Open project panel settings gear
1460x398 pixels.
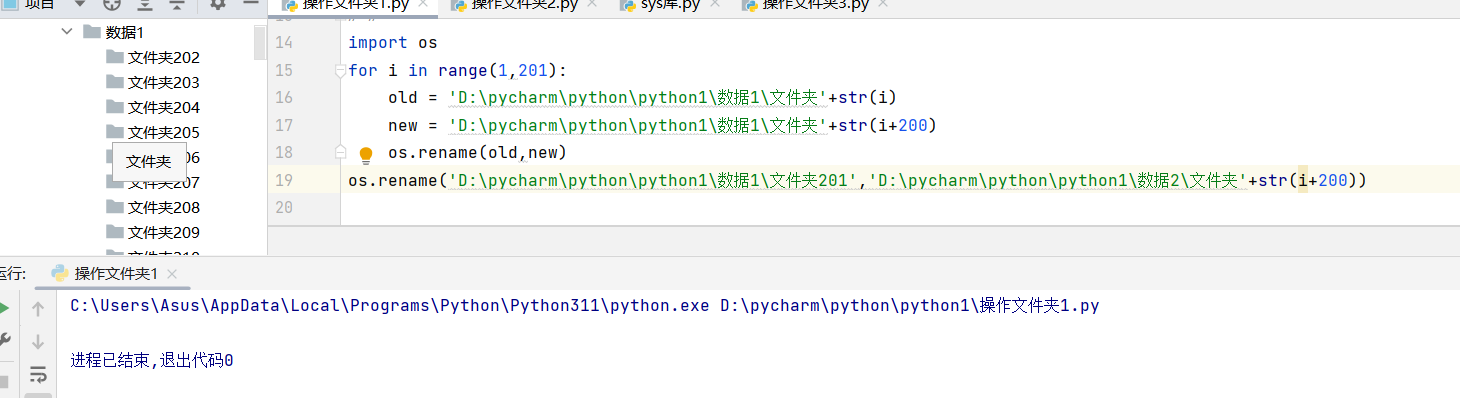(x=218, y=4)
